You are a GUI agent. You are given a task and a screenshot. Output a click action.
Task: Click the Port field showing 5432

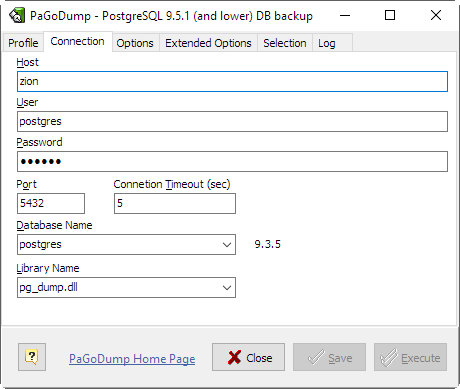point(51,203)
